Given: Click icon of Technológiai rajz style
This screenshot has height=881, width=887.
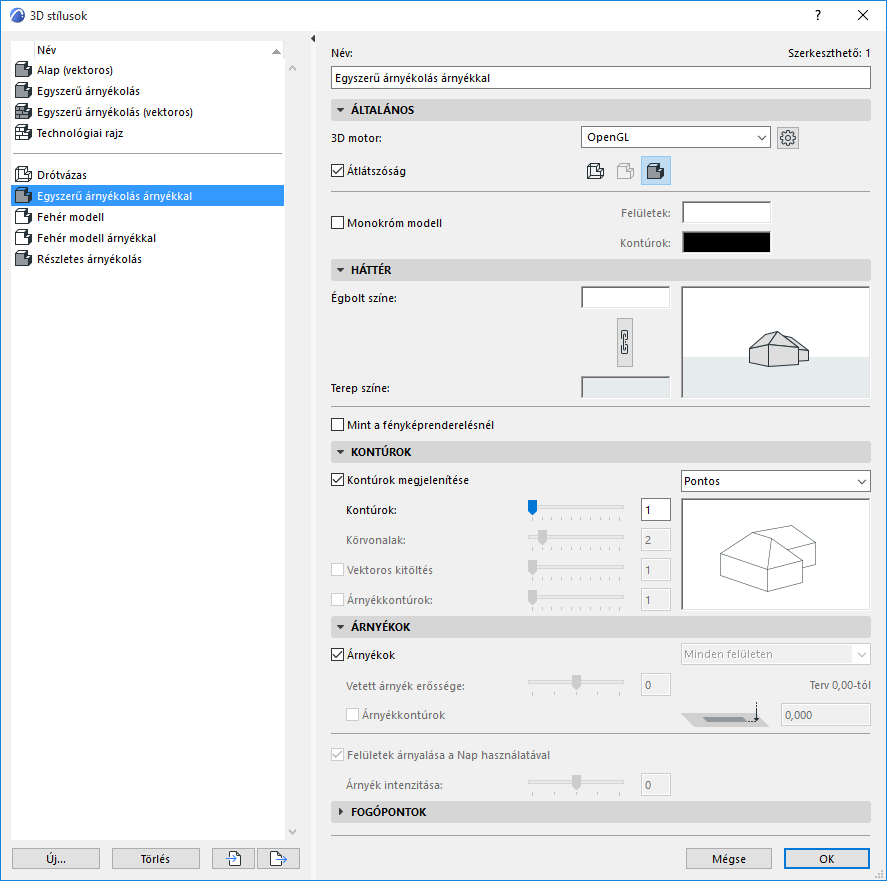Looking at the screenshot, I should pyautogui.click(x=23, y=133).
